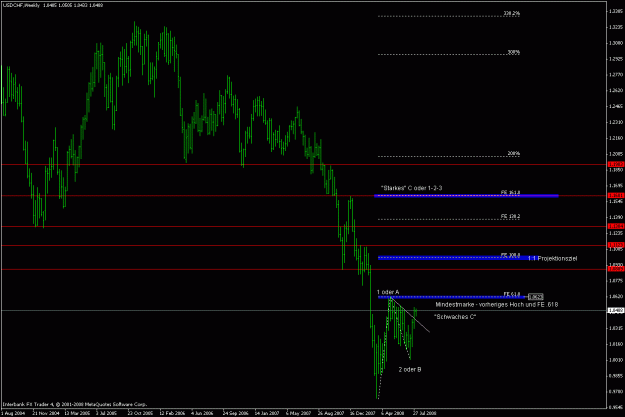The height and width of the screenshot is (417, 625).
Task: Click the '4 Jun 2006' date label
Action: click(x=202, y=413)
